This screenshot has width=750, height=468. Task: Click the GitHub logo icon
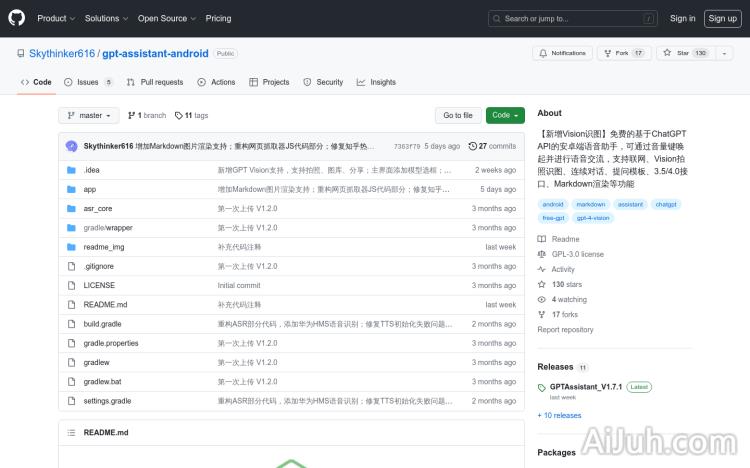17,18
